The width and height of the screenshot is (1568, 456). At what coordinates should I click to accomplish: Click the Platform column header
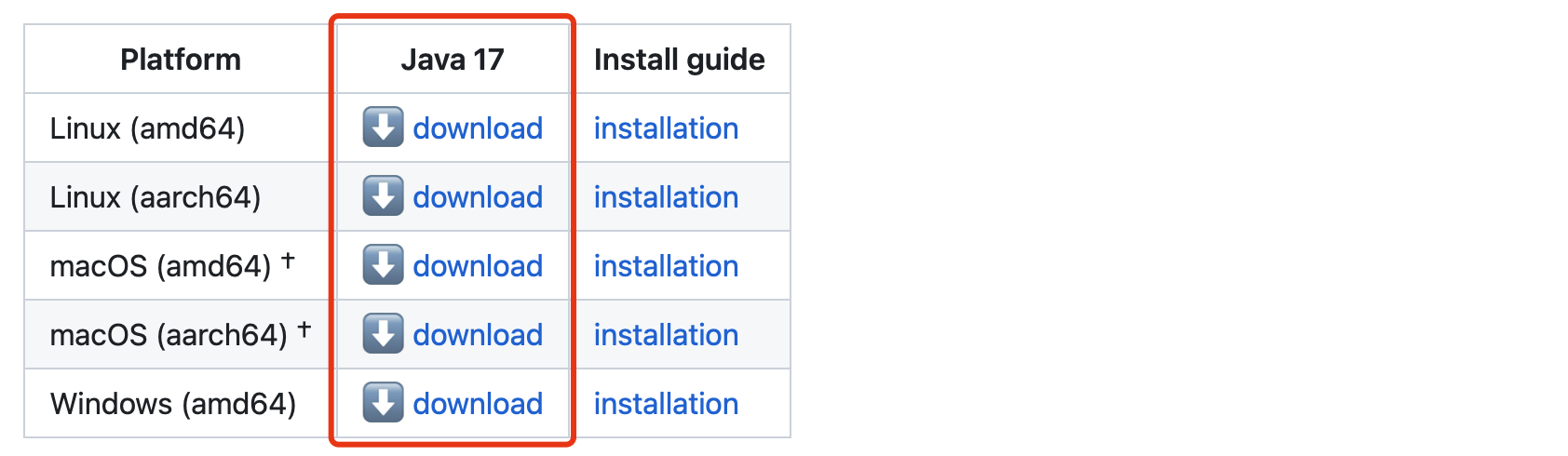click(181, 60)
